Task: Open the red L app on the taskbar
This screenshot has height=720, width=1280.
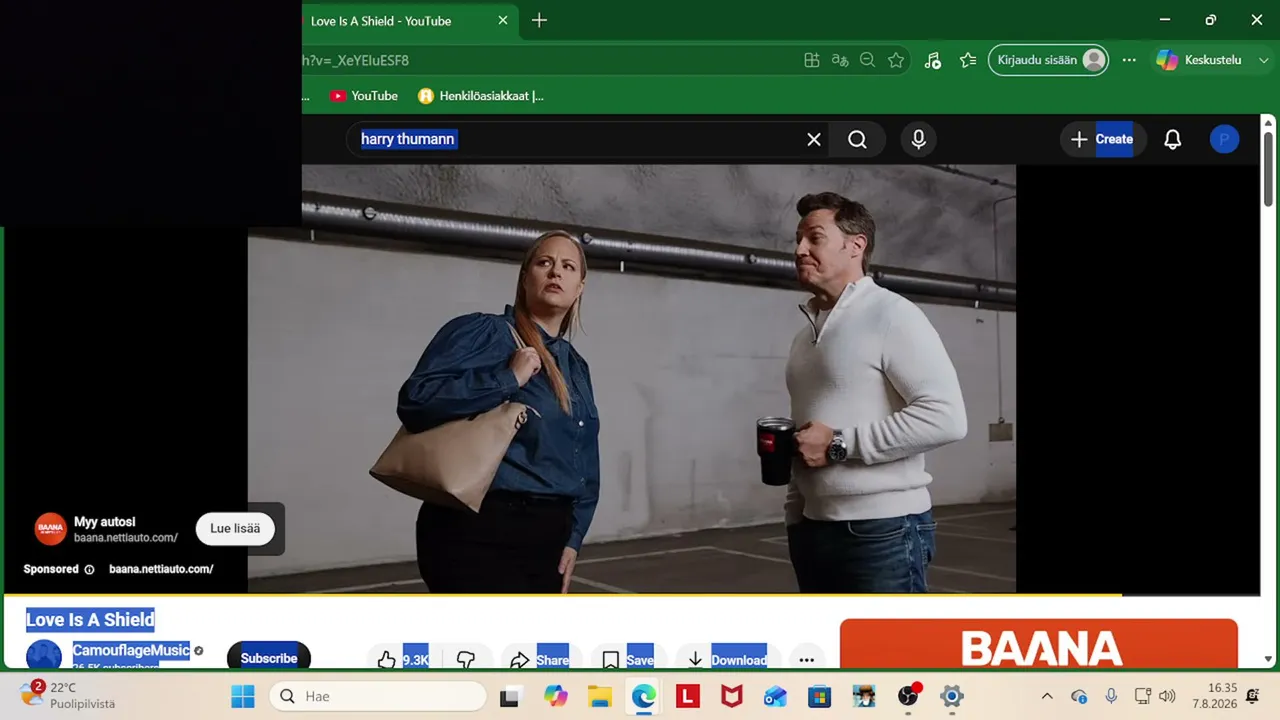Action: pos(688,696)
